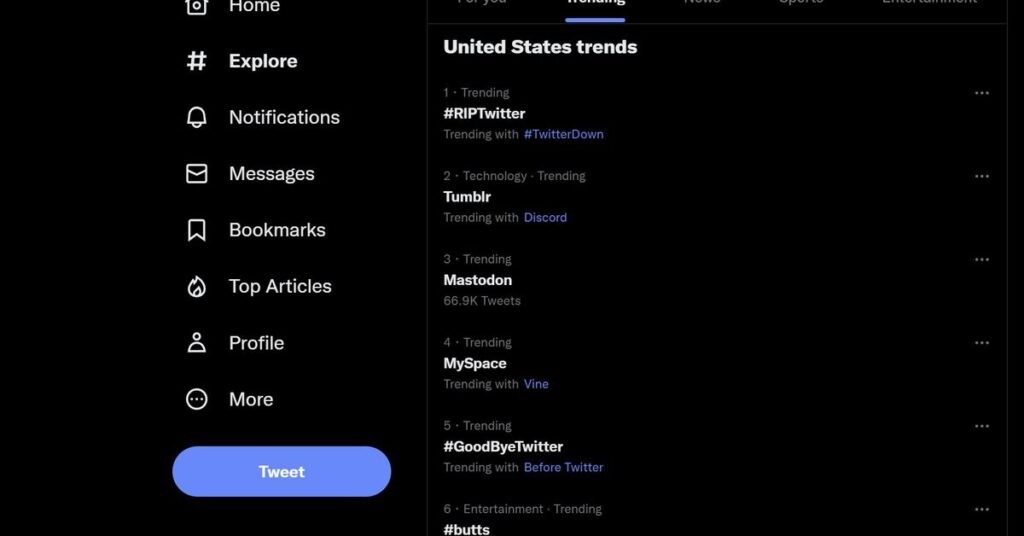The width and height of the screenshot is (1024, 536).
Task: Select the Bookmarks ribbon icon
Action: [x=197, y=230]
